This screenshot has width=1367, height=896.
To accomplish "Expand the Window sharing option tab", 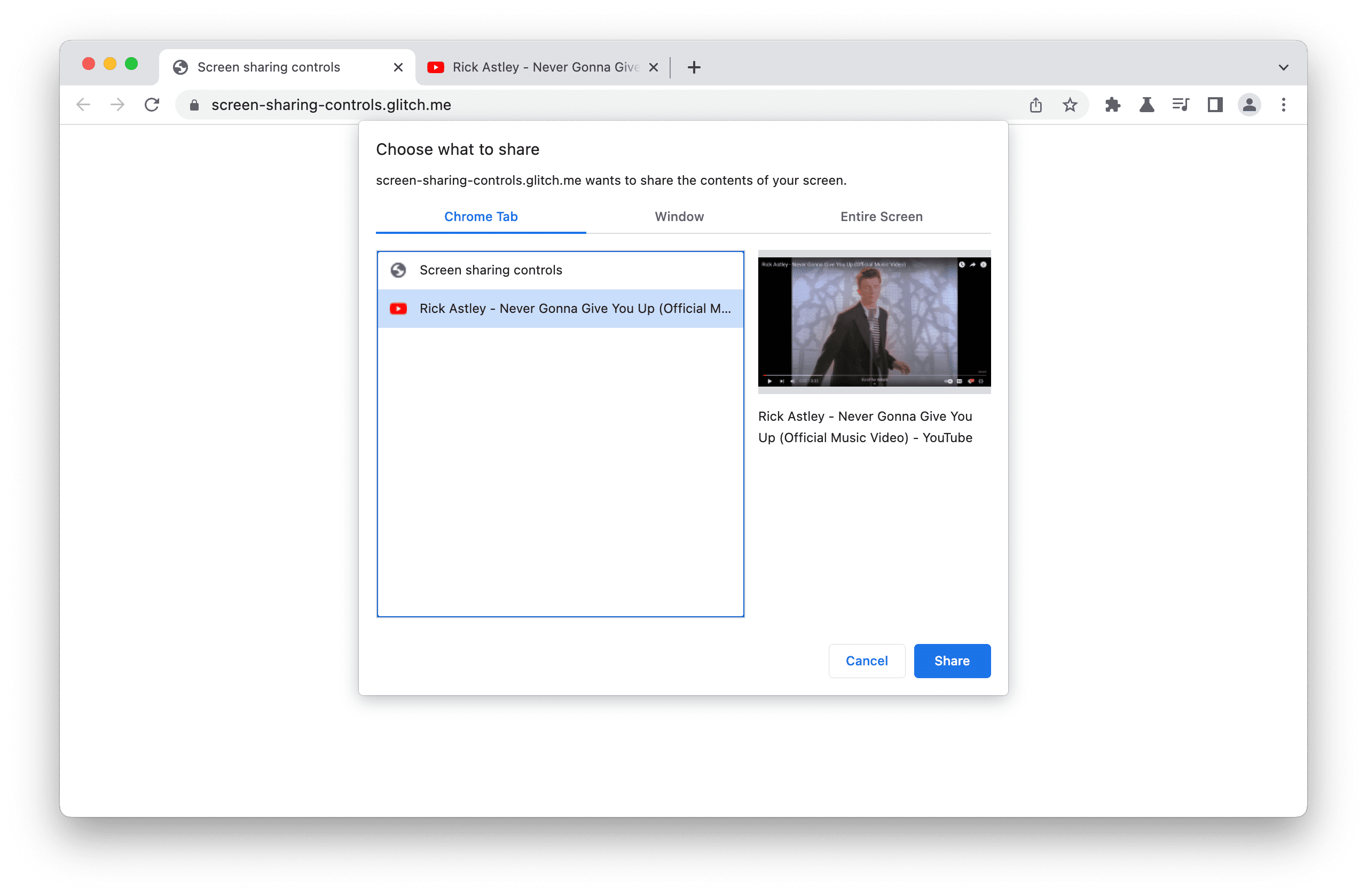I will tap(678, 216).
